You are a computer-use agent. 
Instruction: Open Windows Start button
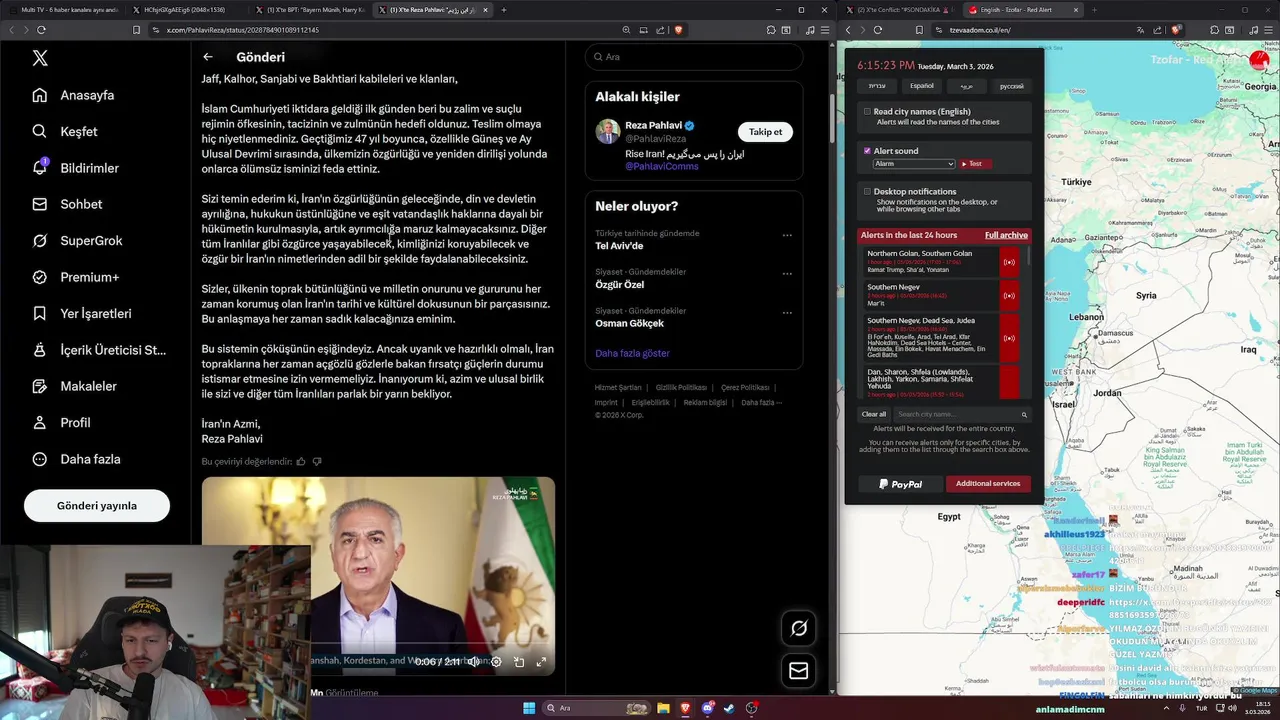coord(529,708)
